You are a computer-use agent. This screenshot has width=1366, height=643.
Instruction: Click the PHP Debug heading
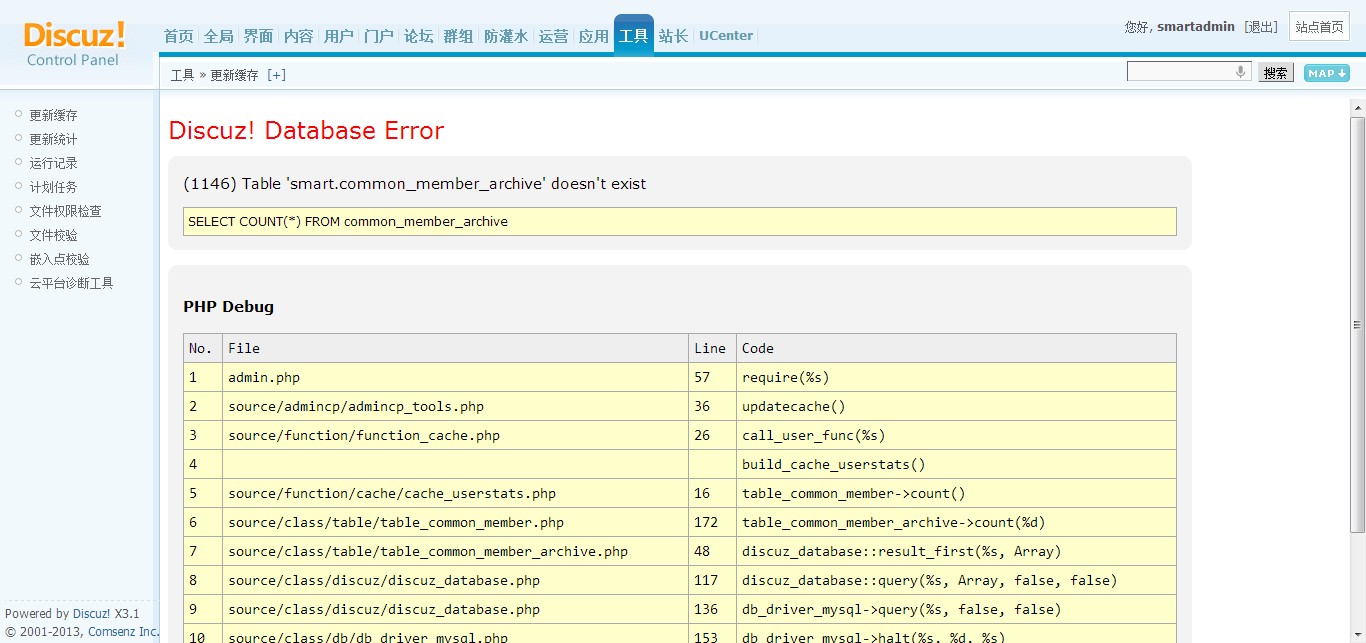[228, 306]
